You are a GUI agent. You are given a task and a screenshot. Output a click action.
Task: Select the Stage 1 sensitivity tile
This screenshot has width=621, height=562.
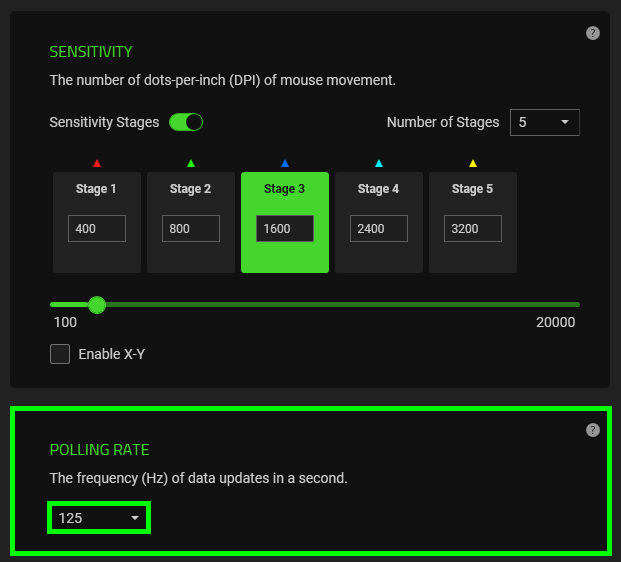[x=97, y=190]
